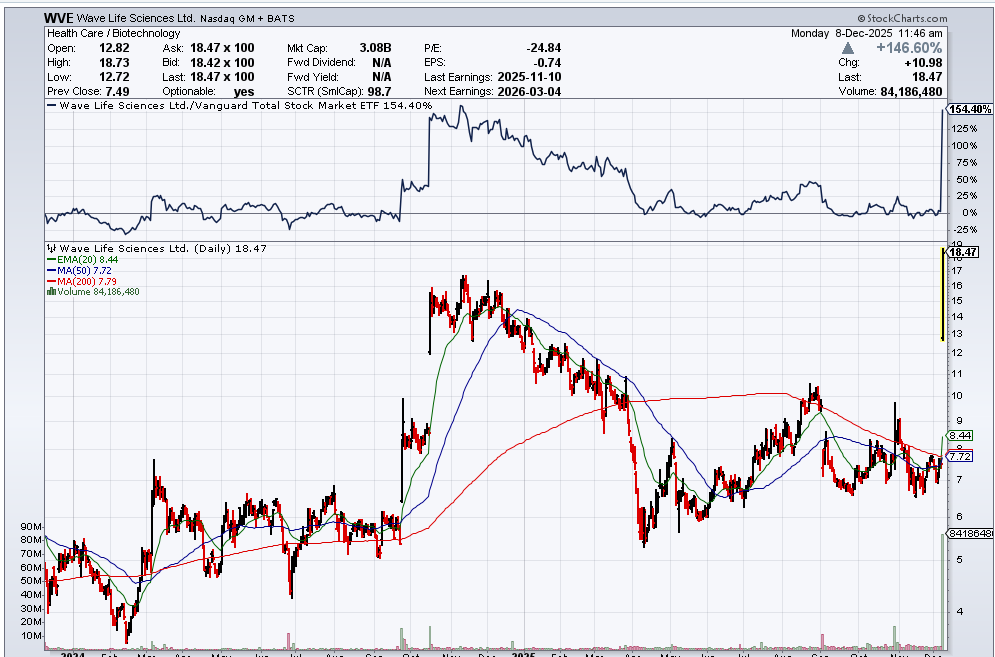The width and height of the screenshot is (995, 657).
Task: Click the P/E value -24.84
Action: [x=544, y=48]
